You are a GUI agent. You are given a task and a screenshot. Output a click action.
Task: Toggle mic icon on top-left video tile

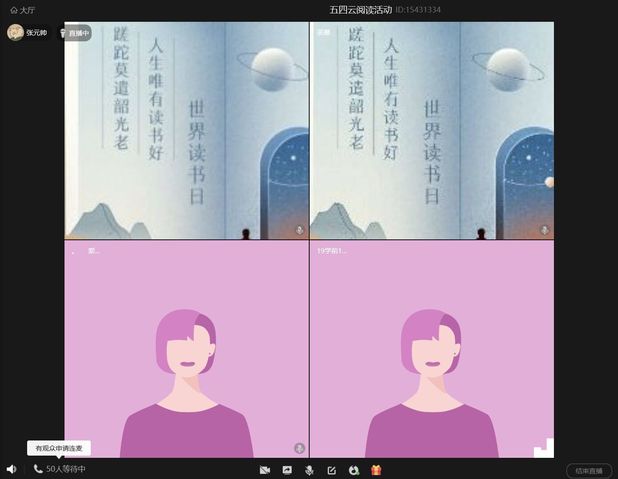(299, 230)
